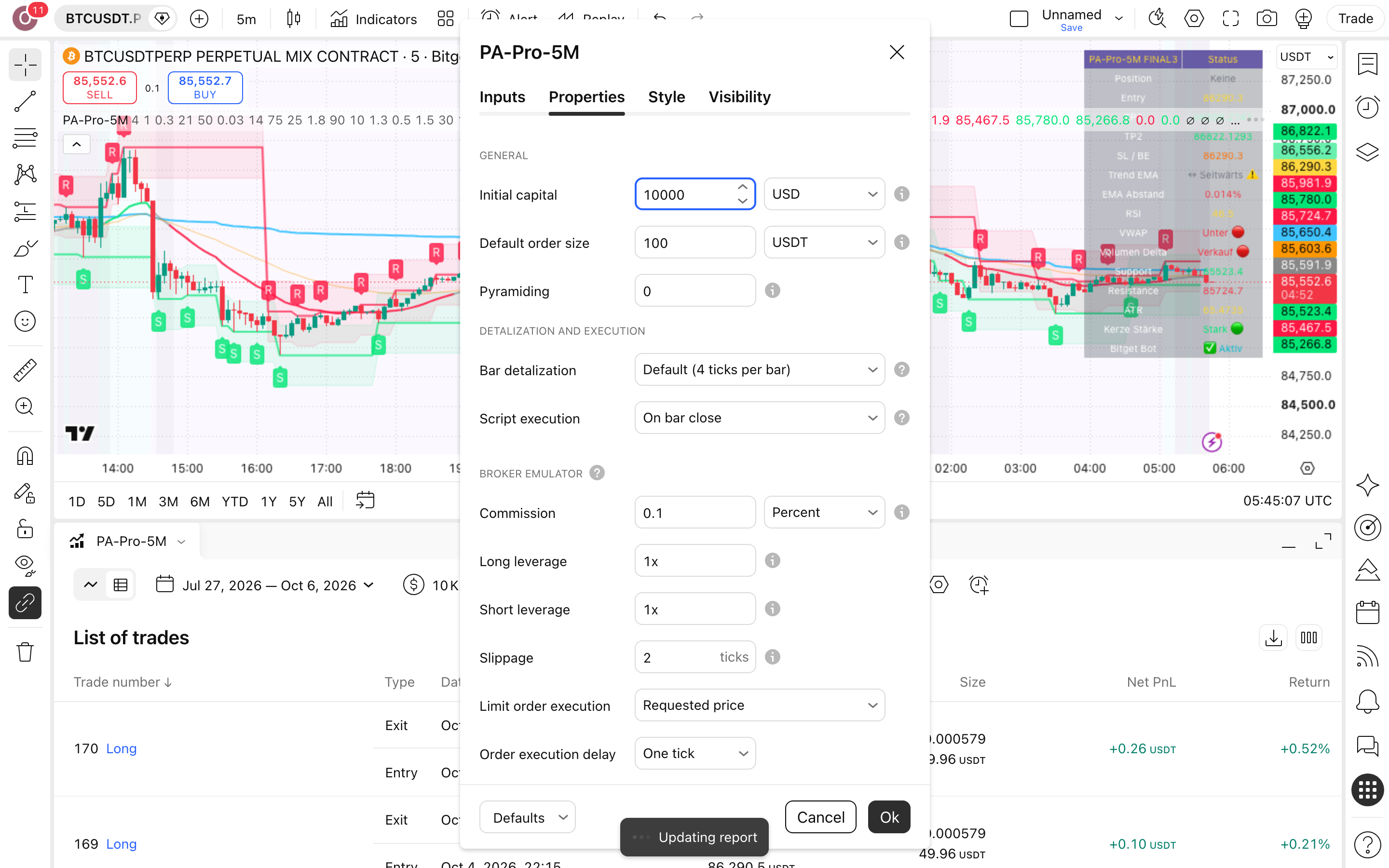Viewport: 1389px width, 868px height.
Task: Open Default order size USDT dropdown
Action: 824,242
